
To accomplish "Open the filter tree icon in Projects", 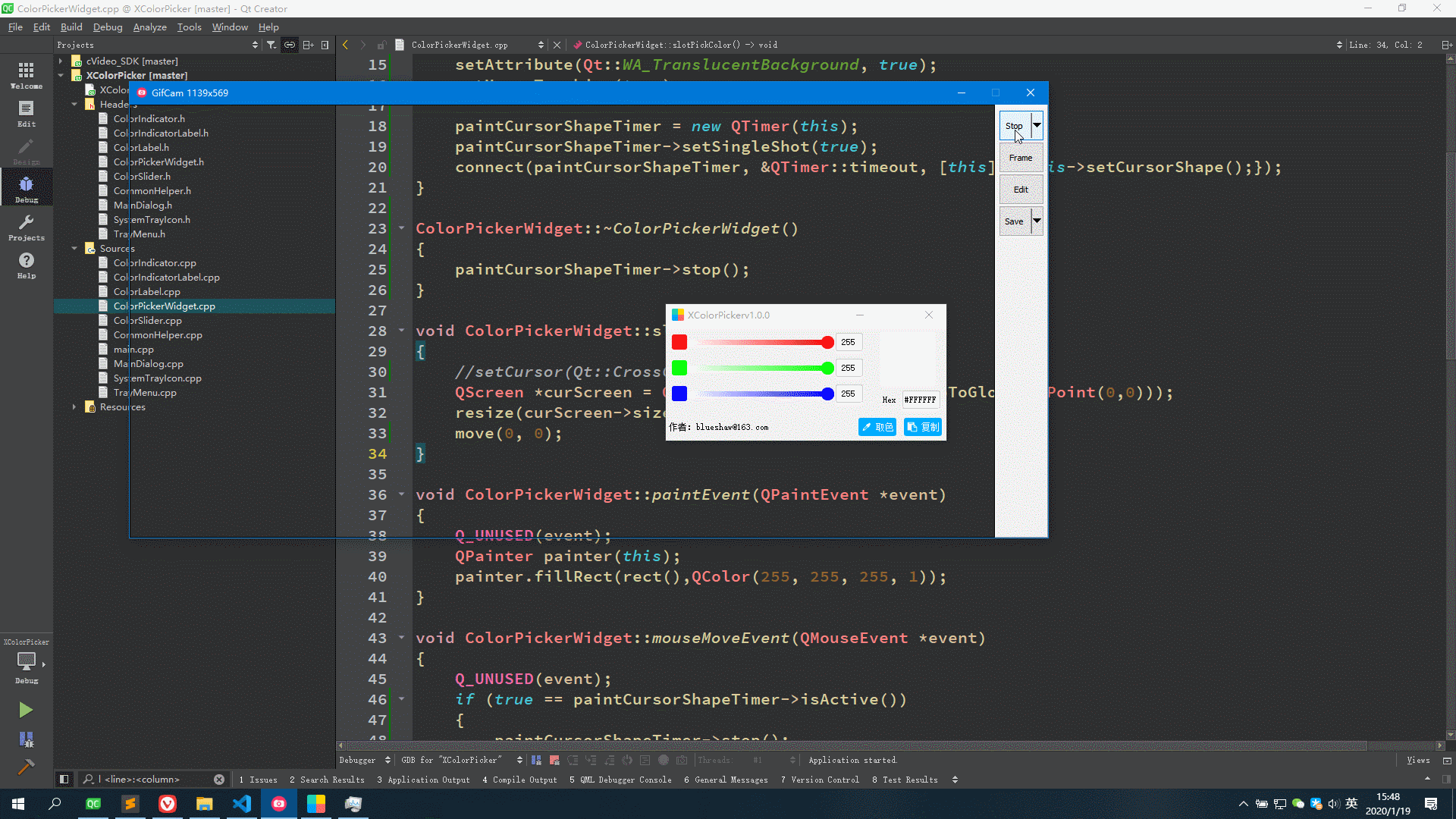I will [271, 45].
